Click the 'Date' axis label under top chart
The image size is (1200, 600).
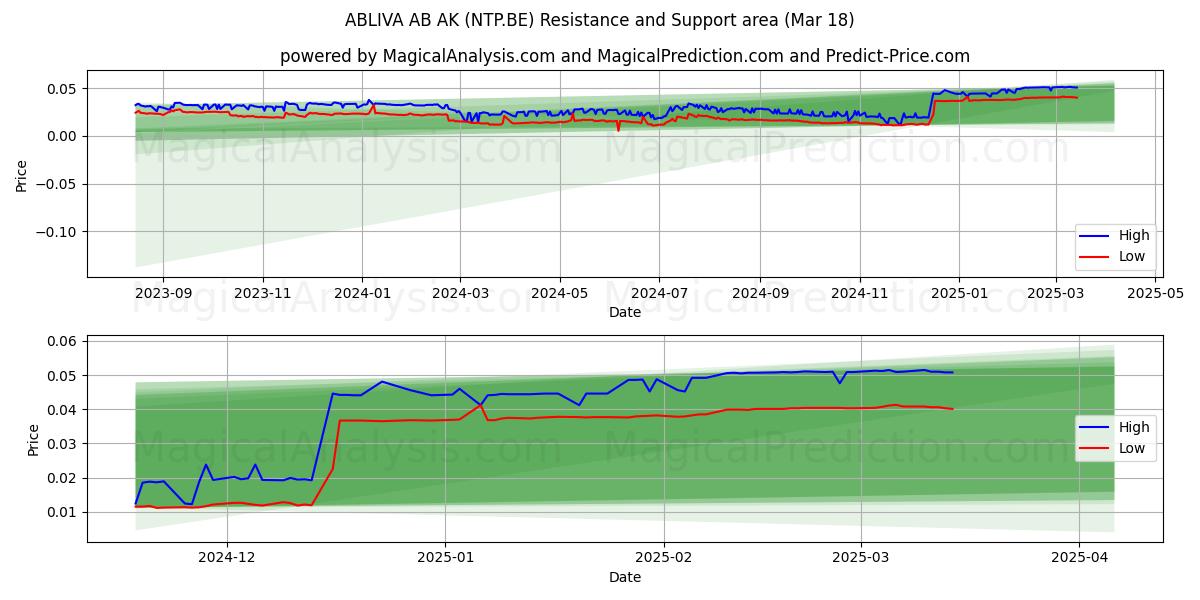coord(625,312)
